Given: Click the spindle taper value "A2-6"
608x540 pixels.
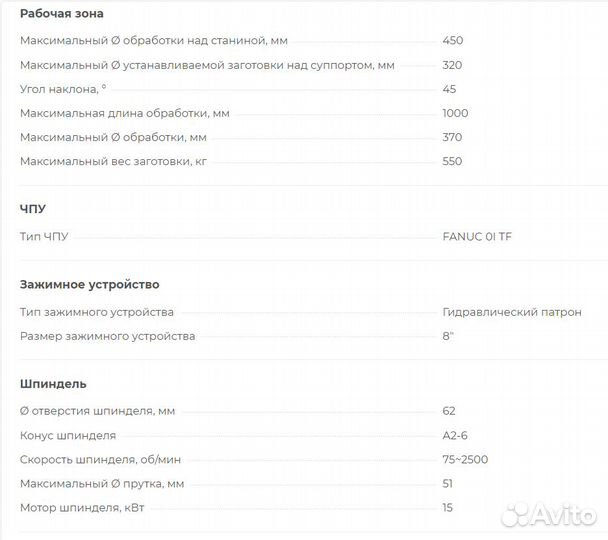Looking at the screenshot, I should click(x=455, y=435).
